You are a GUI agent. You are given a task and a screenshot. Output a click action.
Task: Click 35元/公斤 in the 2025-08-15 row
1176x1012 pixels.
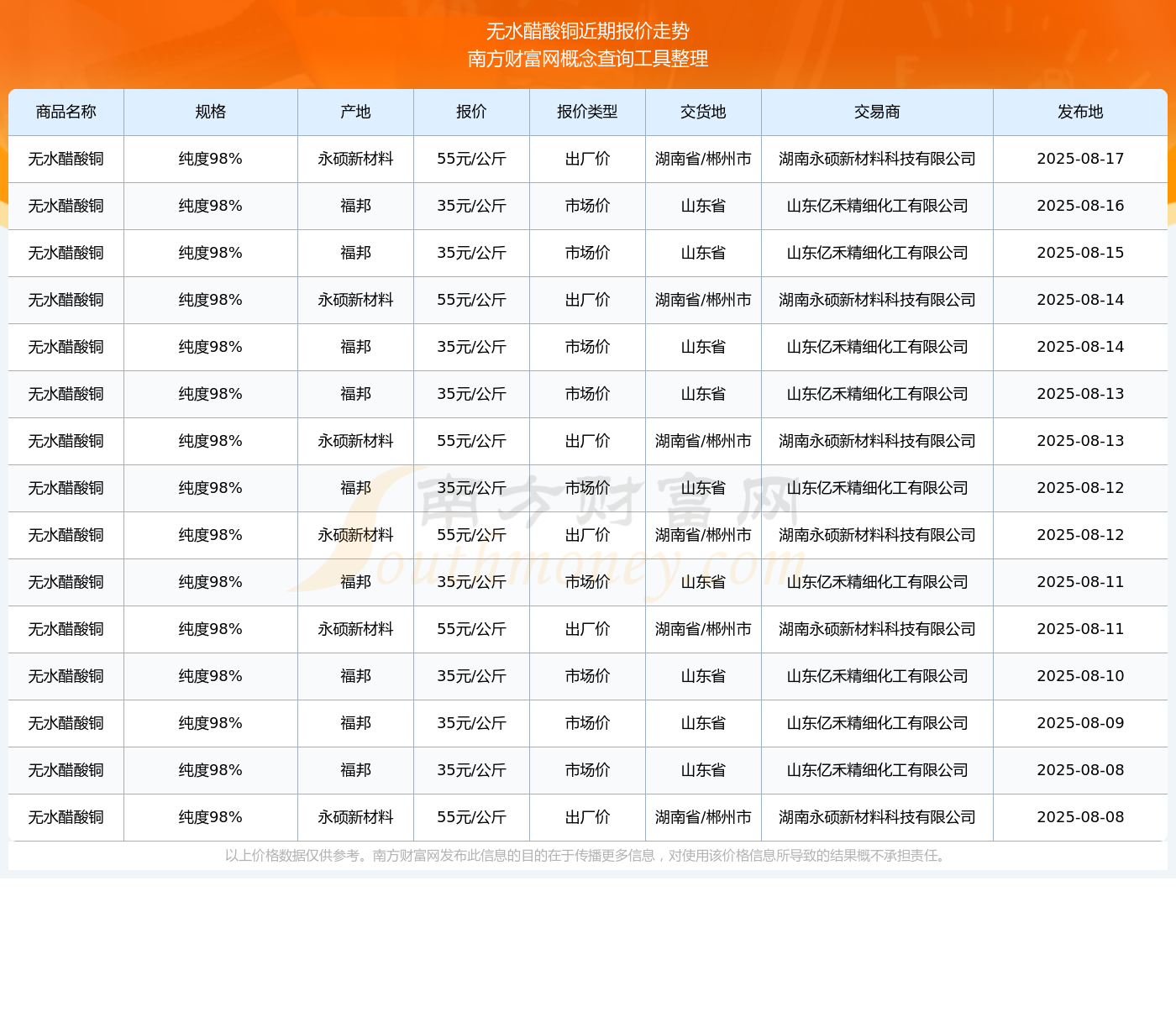point(471,253)
